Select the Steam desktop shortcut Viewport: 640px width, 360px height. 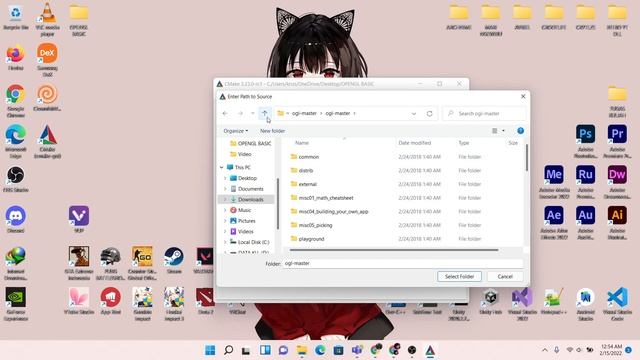[174, 260]
